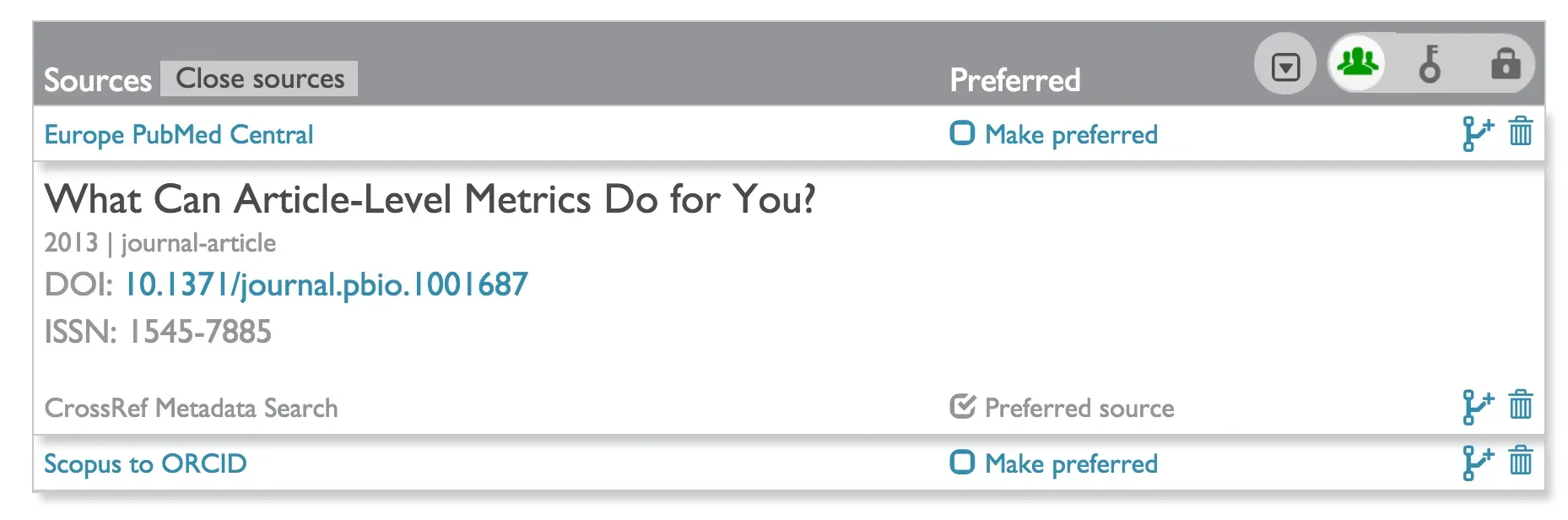Check Make preferred for Scopus to ORCID
This screenshot has height=520, width=1568.
(x=962, y=463)
